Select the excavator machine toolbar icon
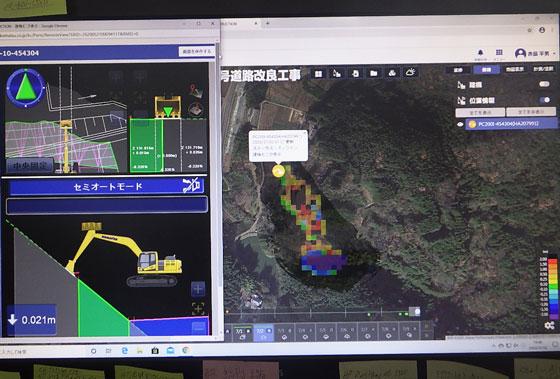Screen dimensions: 560x379 (337, 74)
